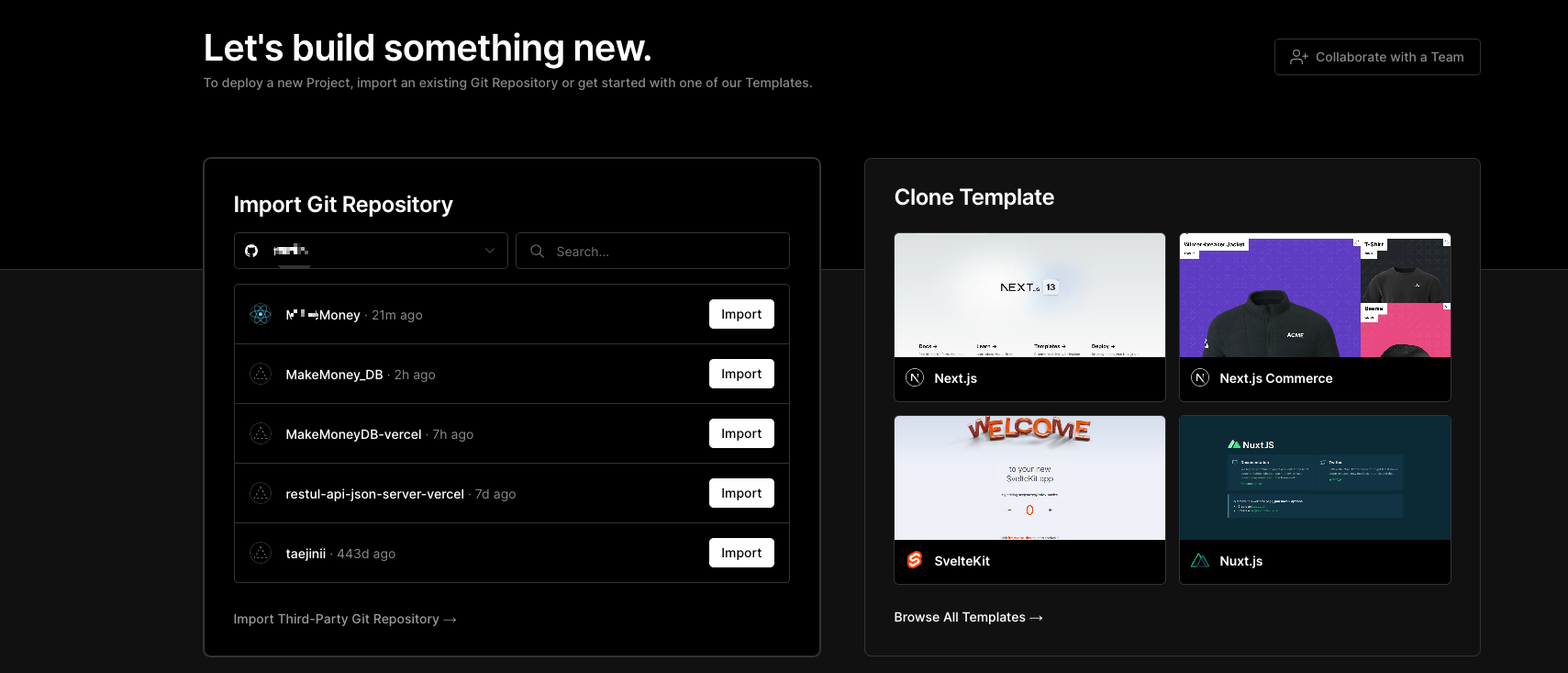Image resolution: width=1568 pixels, height=673 pixels.
Task: Click the add-user icon in Collaborate button
Action: pos(1298,57)
